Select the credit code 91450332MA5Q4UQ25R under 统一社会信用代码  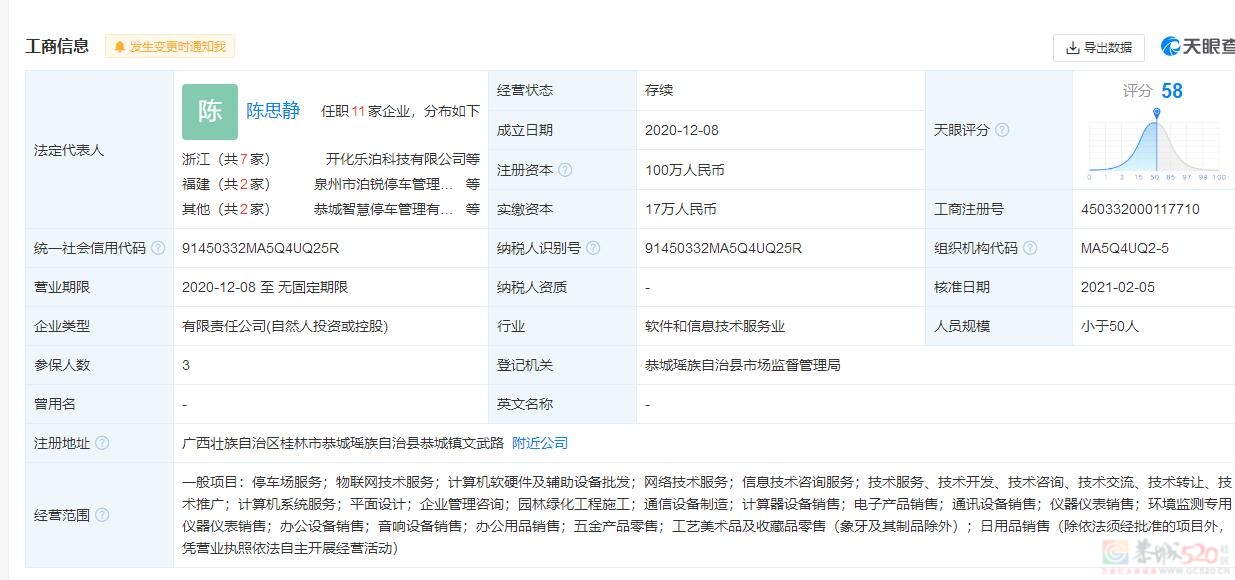260,248
